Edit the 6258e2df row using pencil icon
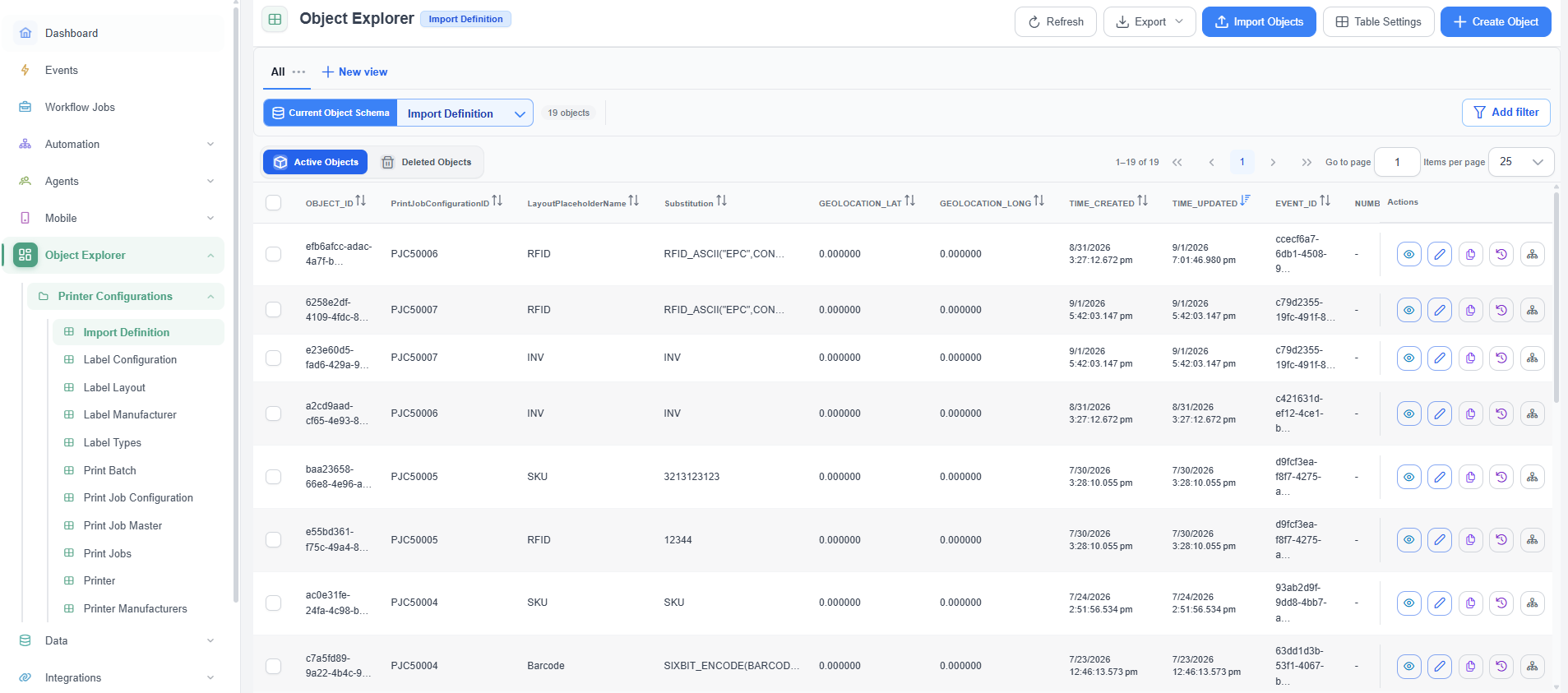1568x693 pixels. pos(1440,310)
